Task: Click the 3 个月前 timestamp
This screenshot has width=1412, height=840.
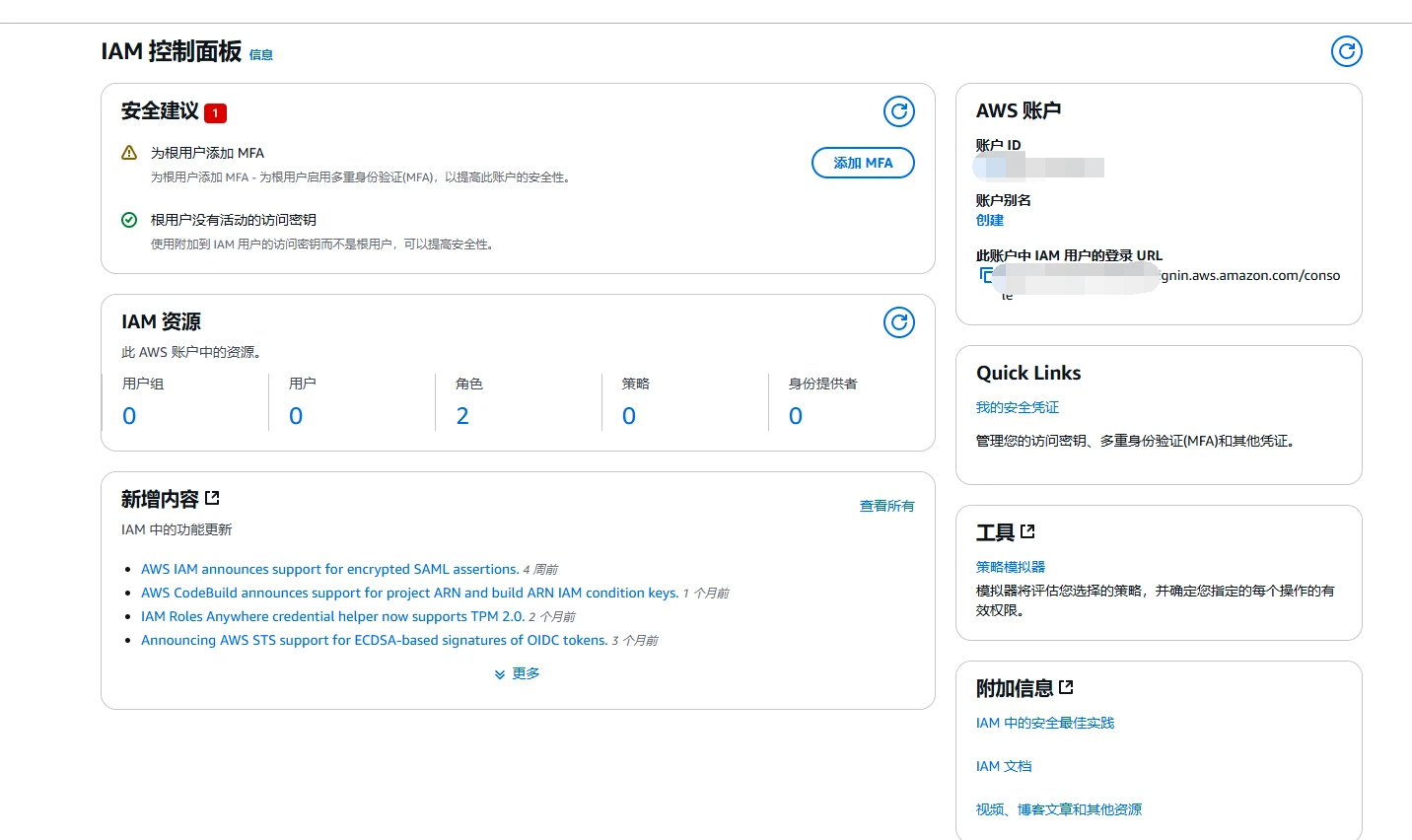Action: click(x=635, y=641)
